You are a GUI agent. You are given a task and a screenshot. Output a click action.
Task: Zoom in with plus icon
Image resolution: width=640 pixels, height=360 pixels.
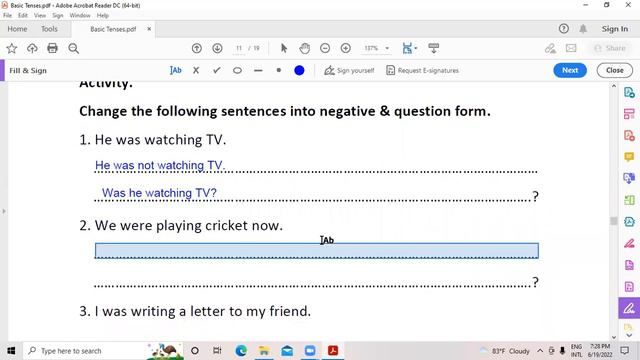tap(346, 49)
